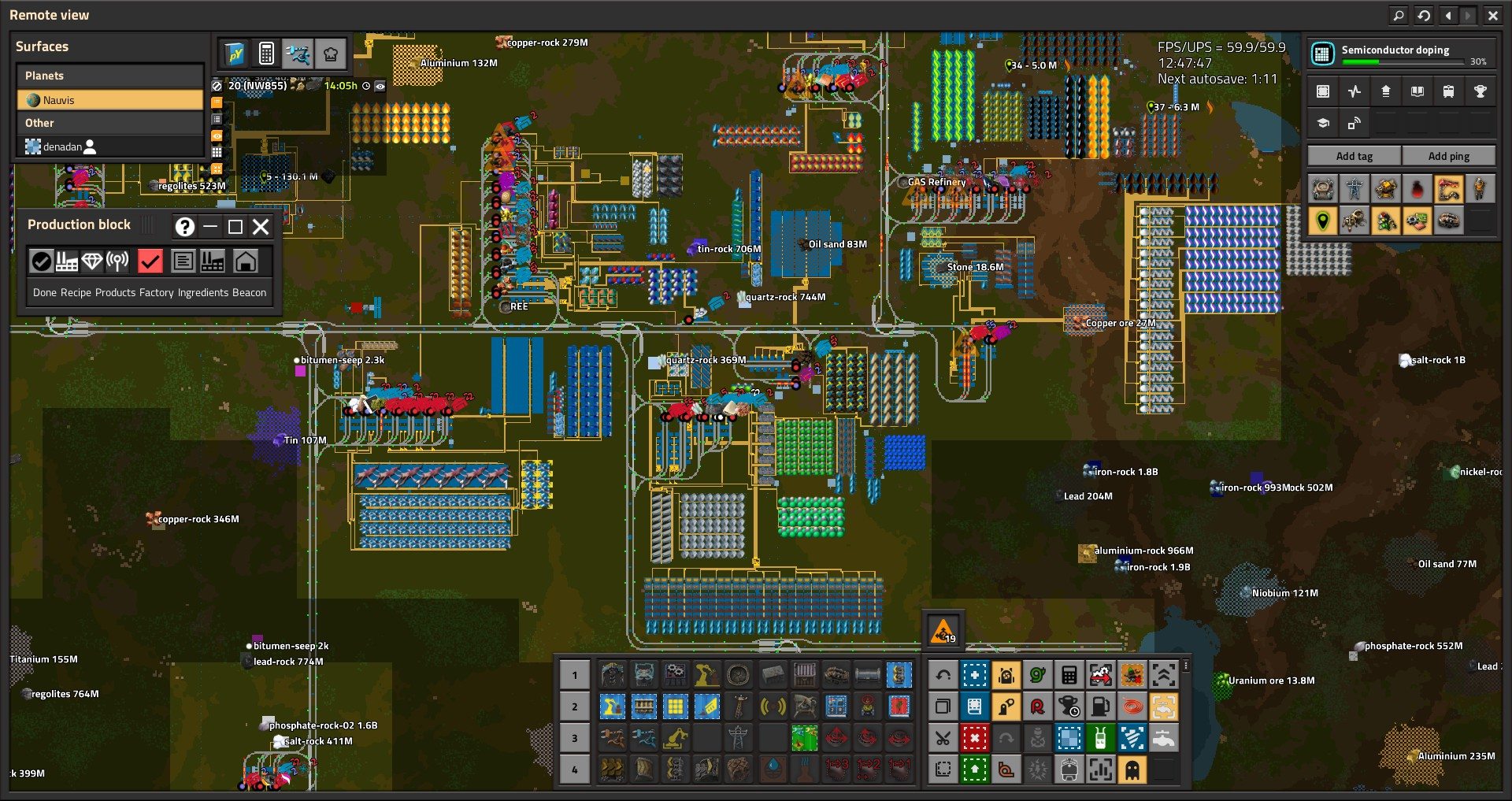Toggle the orange eye side button
The width and height of the screenshot is (1512, 801).
(217, 135)
